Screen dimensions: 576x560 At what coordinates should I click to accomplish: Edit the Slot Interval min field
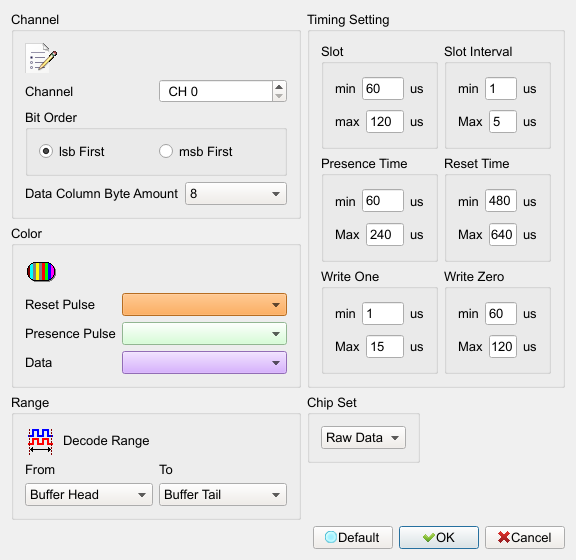[501, 89]
